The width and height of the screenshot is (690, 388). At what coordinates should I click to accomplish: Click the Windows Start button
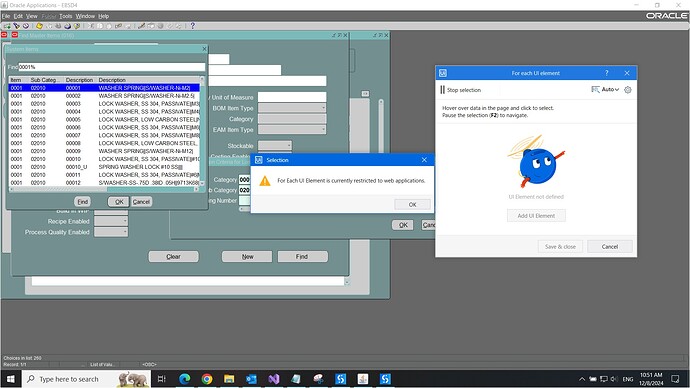pos(10,379)
